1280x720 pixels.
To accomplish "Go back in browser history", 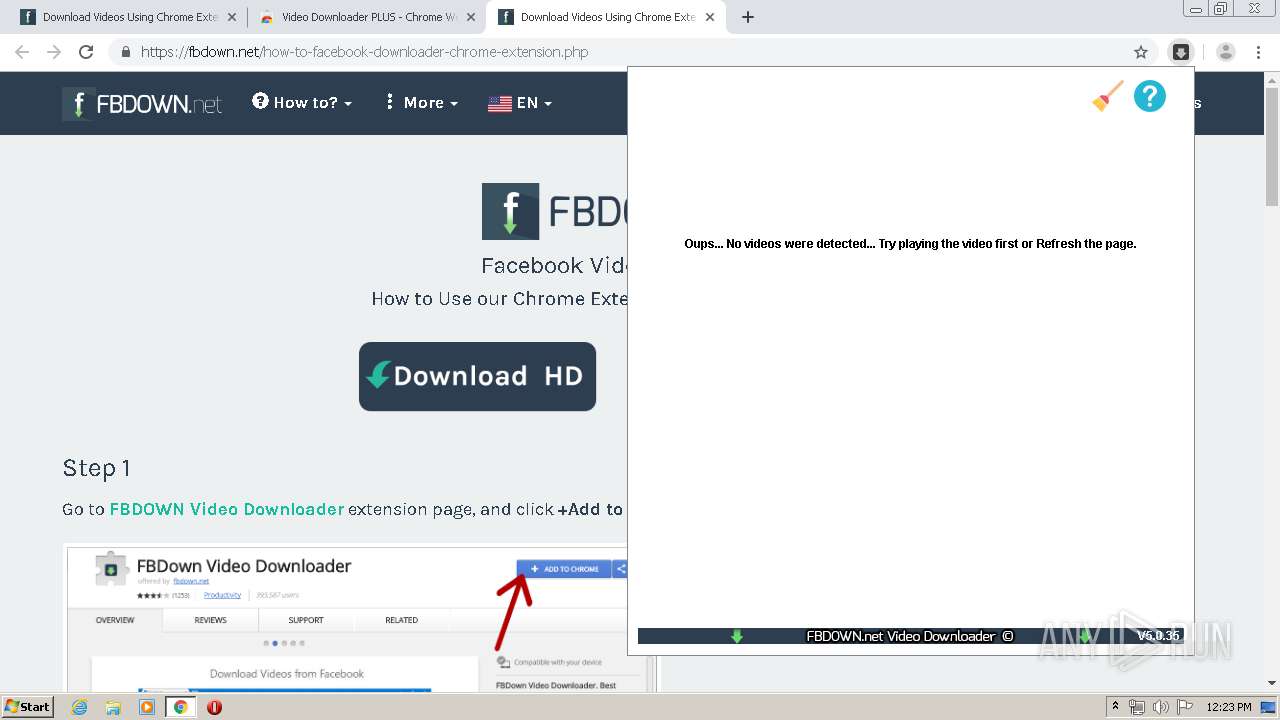I will (22, 52).
